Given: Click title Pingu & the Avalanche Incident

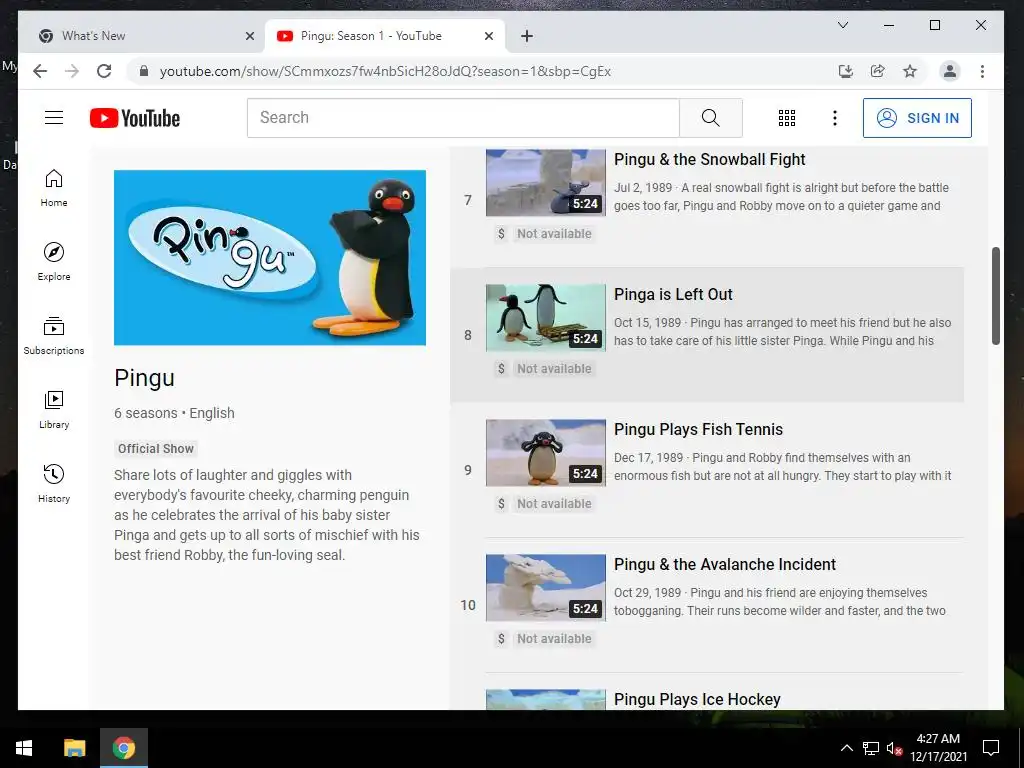Looking at the screenshot, I should 725,565.
